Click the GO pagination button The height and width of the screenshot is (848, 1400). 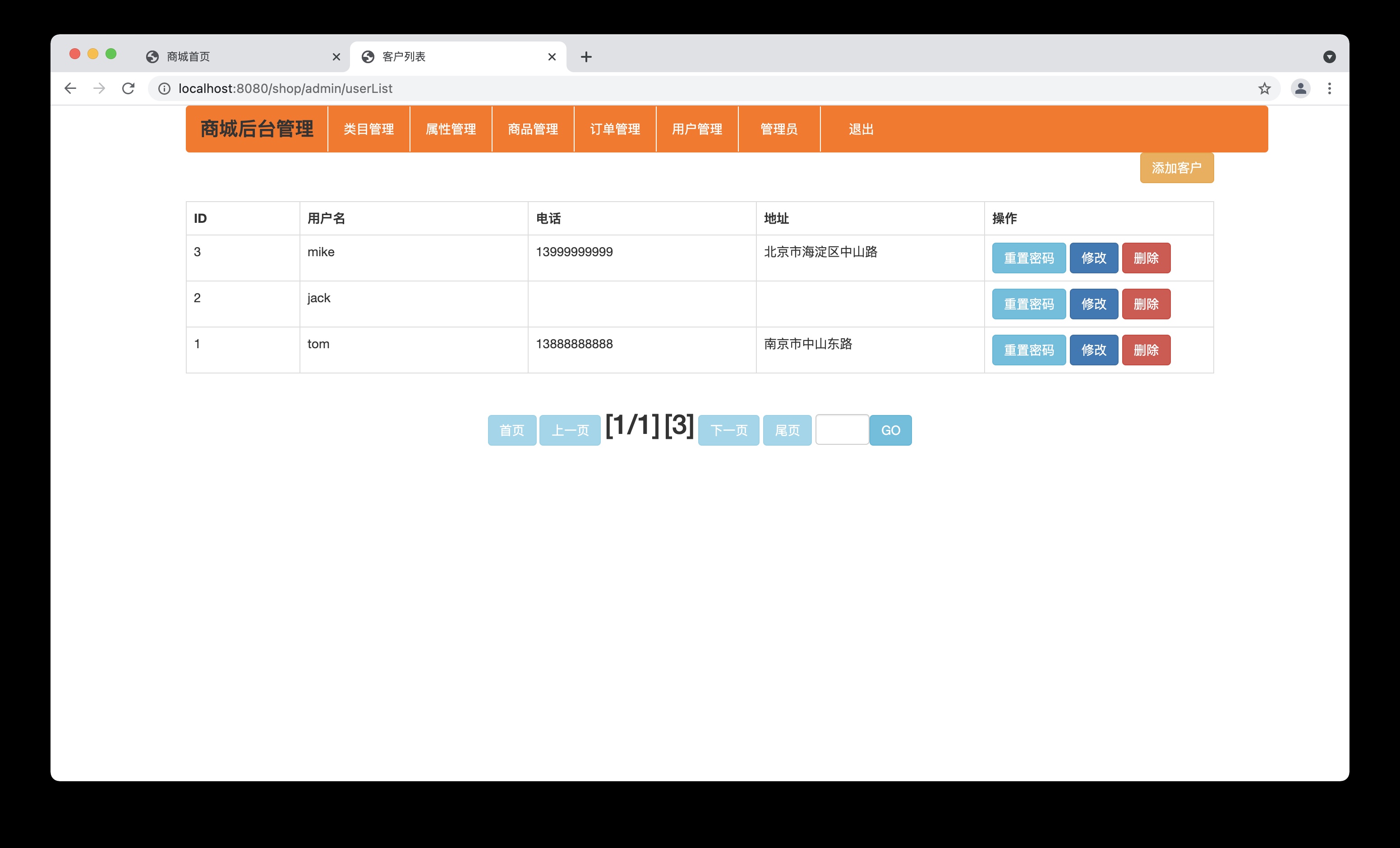(x=890, y=430)
